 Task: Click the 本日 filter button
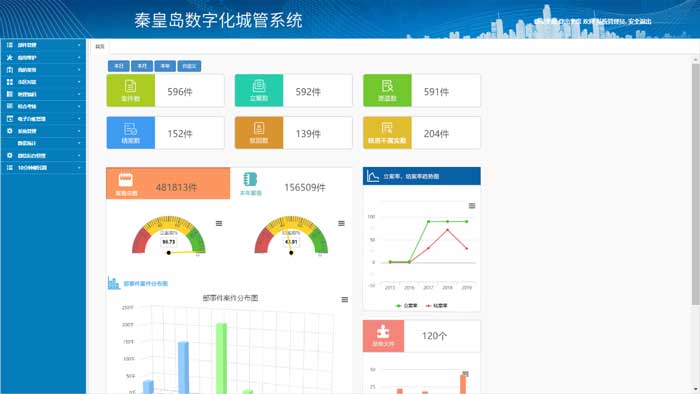tap(119, 66)
